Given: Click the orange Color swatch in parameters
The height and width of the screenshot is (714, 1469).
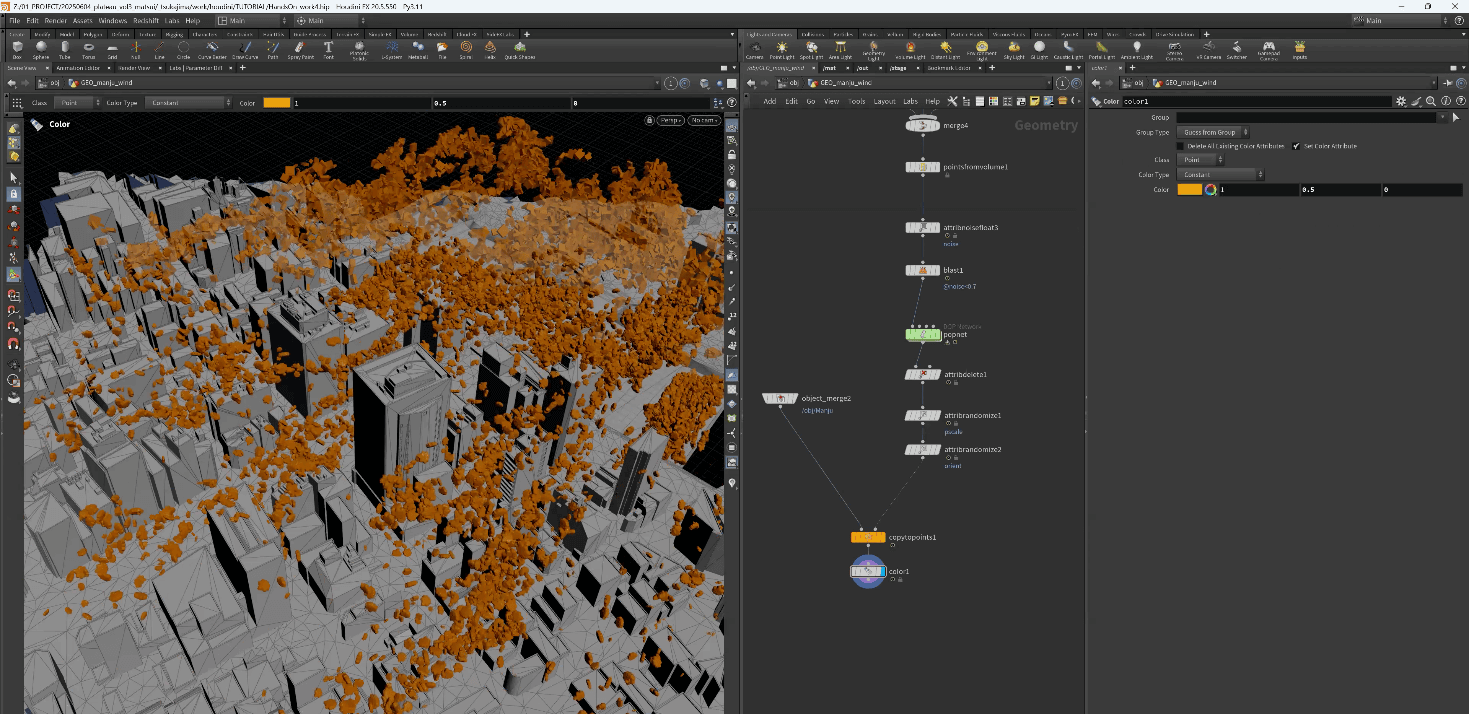Looking at the screenshot, I should coord(1189,189).
